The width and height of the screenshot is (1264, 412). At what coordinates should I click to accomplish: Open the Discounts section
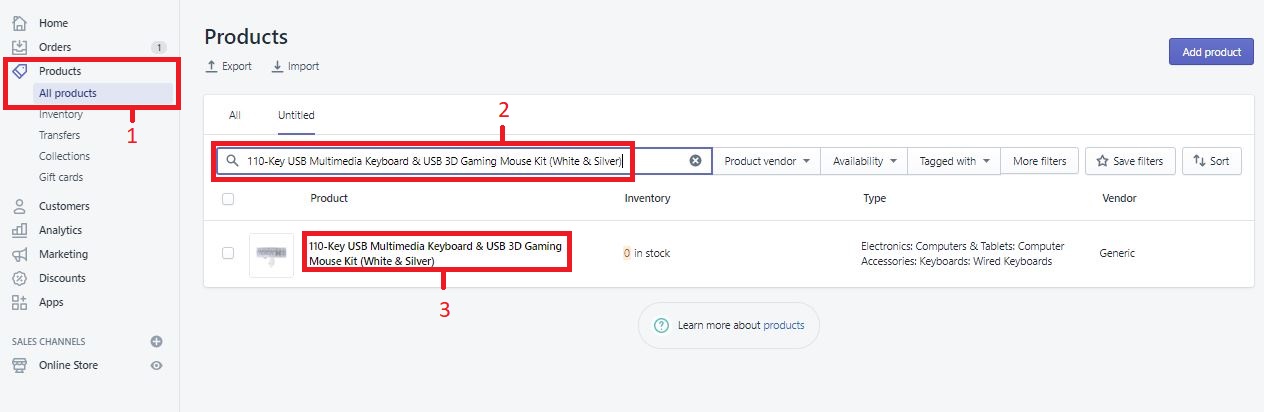62,278
